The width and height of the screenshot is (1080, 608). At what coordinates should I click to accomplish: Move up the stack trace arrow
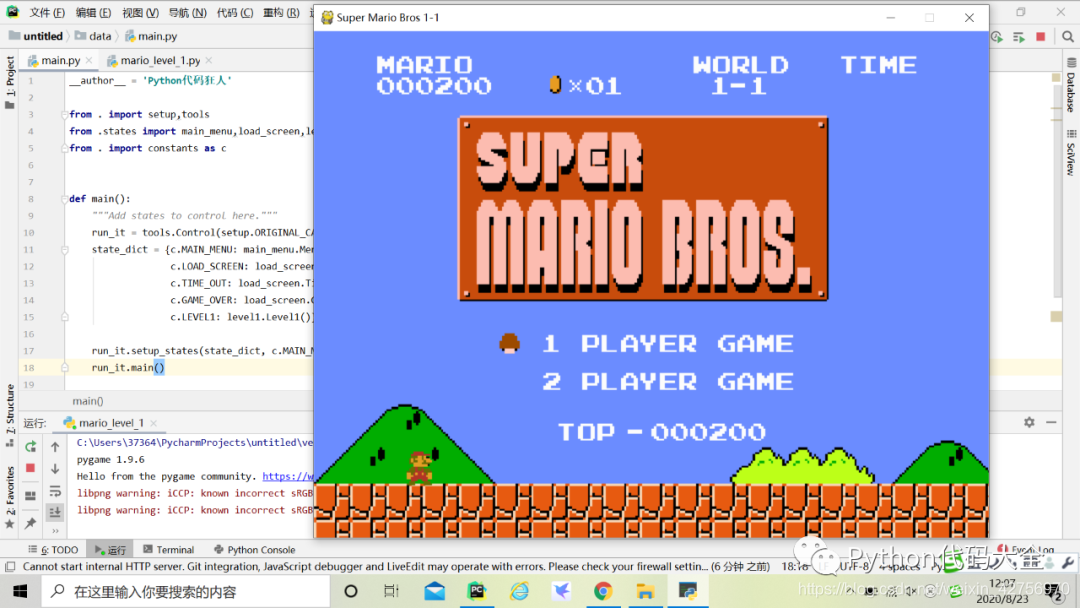click(x=55, y=447)
